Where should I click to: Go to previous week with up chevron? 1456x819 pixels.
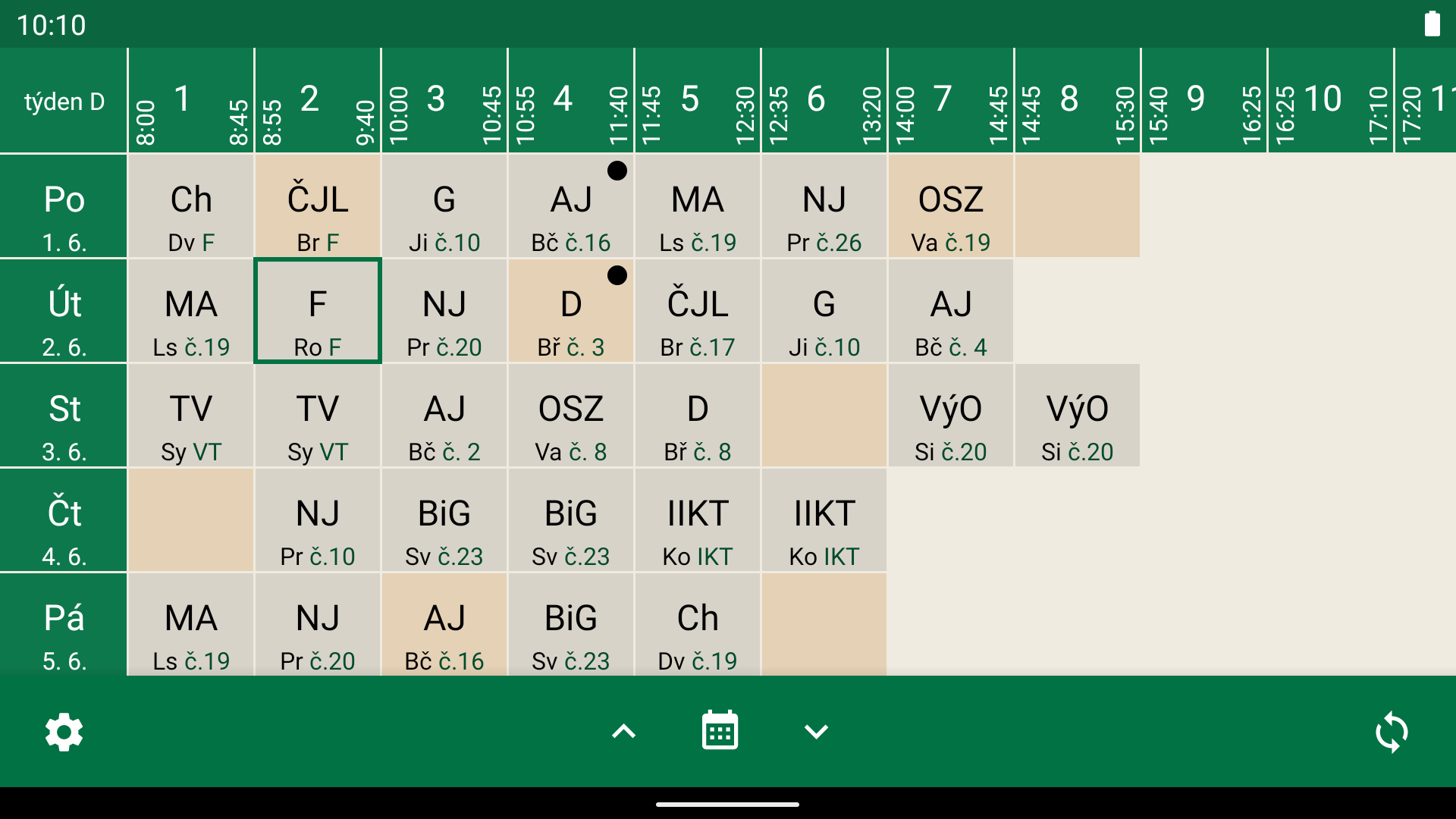click(623, 732)
